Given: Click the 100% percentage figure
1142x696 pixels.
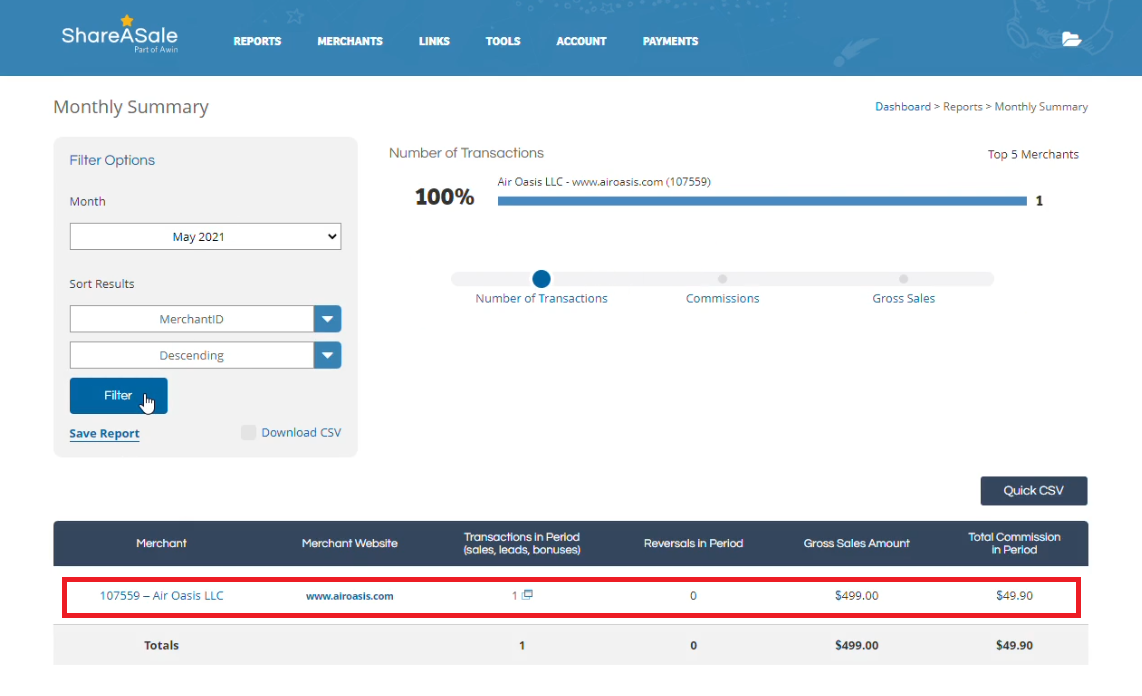Looking at the screenshot, I should 444,197.
